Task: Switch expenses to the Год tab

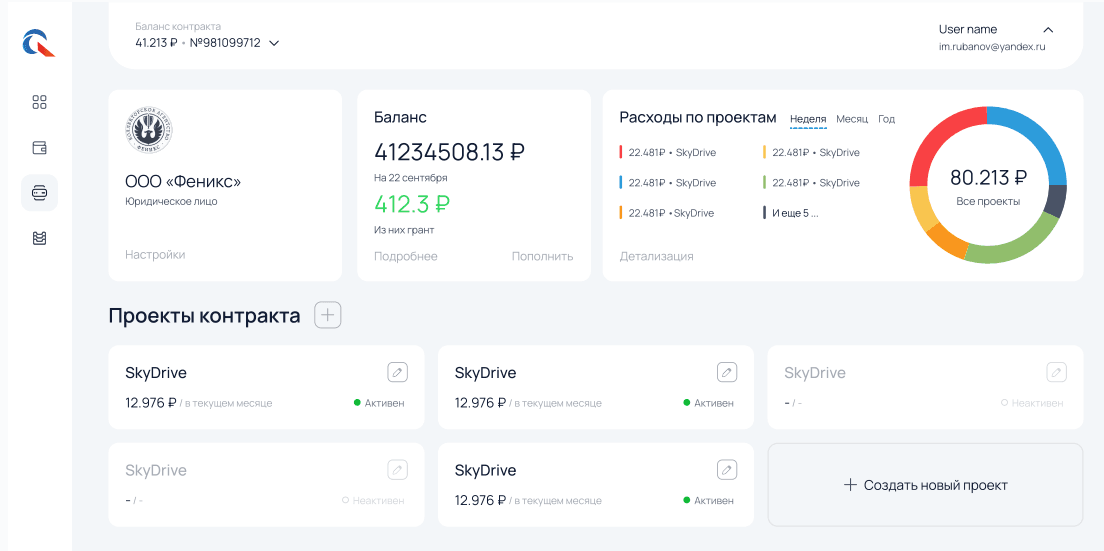Action: coord(886,119)
